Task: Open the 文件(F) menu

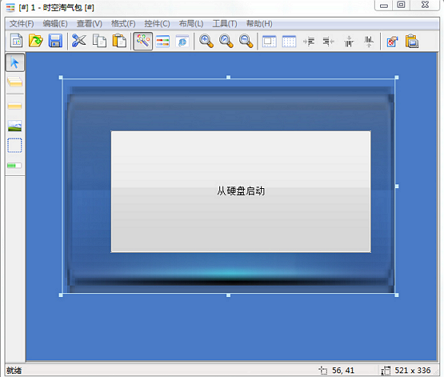Action: pyautogui.click(x=22, y=24)
